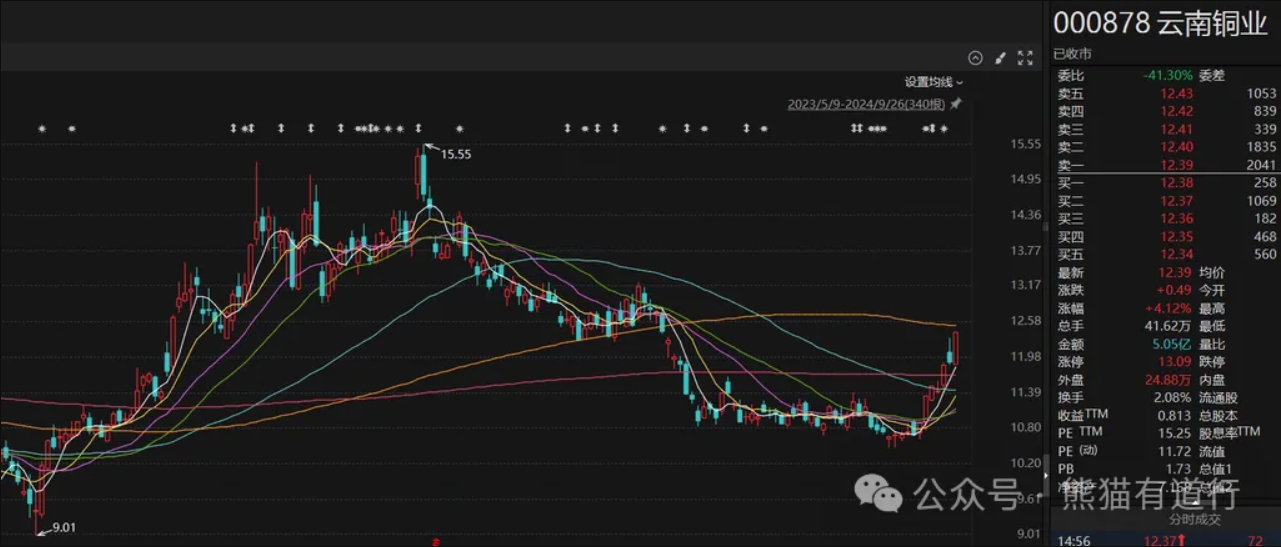Viewport: 1281px width, 547px height.
Task: Click the 14:56 trade row time
Action: click(x=1074, y=540)
